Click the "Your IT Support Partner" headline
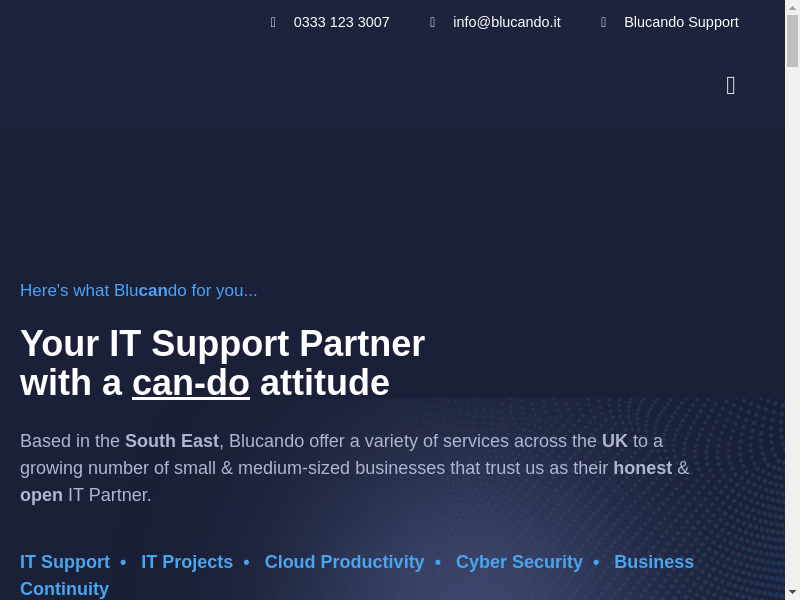 (222, 344)
